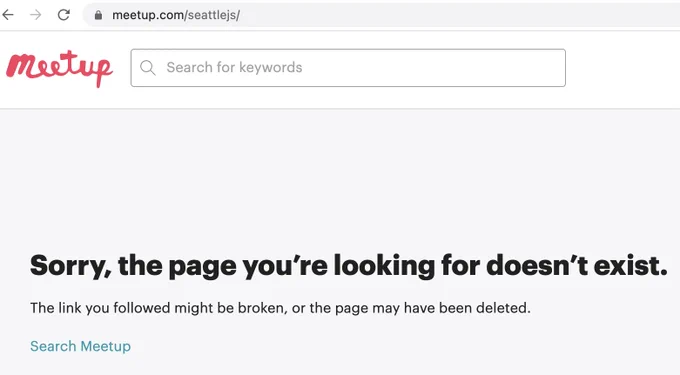Viewport: 680px width, 375px height.
Task: Select the meetup.com/seattlejs/ address bar
Action: (x=382, y=15)
